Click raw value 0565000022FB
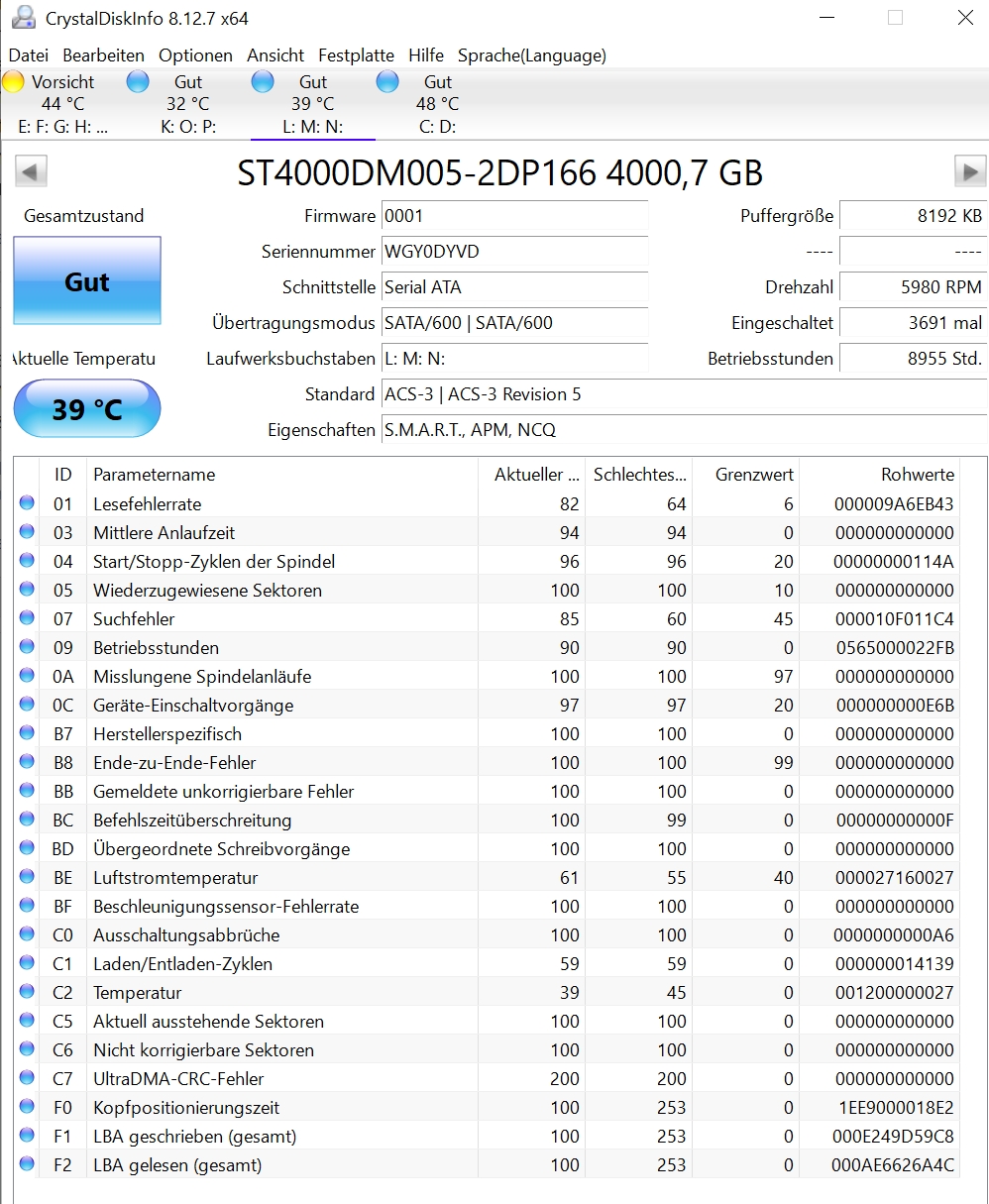 894,648
